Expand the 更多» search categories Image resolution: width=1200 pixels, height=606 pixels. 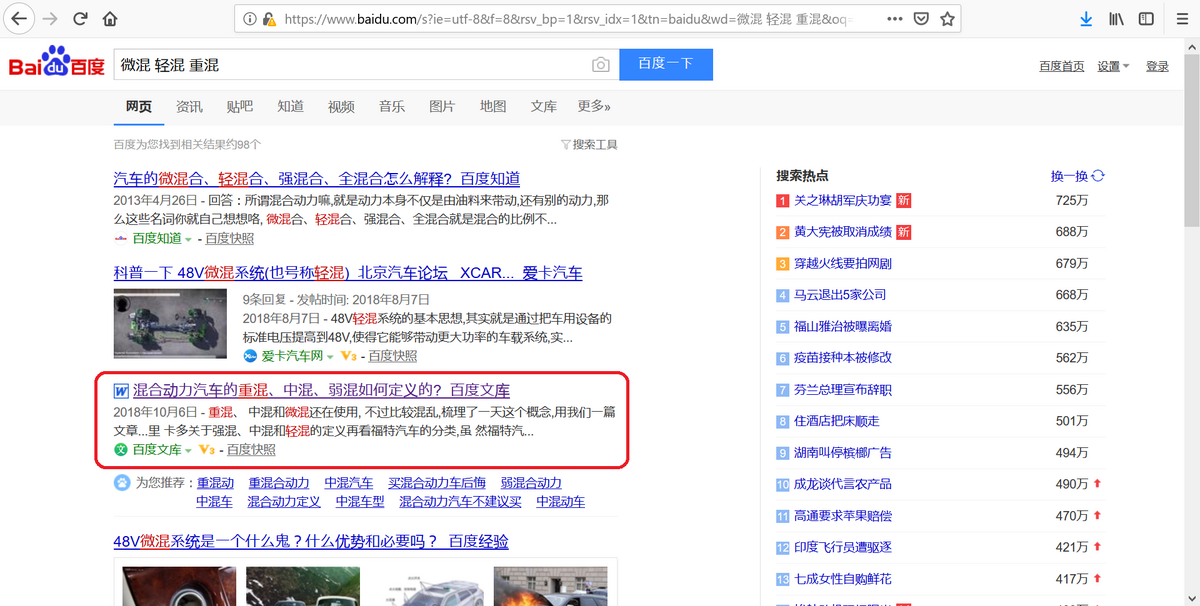(594, 106)
